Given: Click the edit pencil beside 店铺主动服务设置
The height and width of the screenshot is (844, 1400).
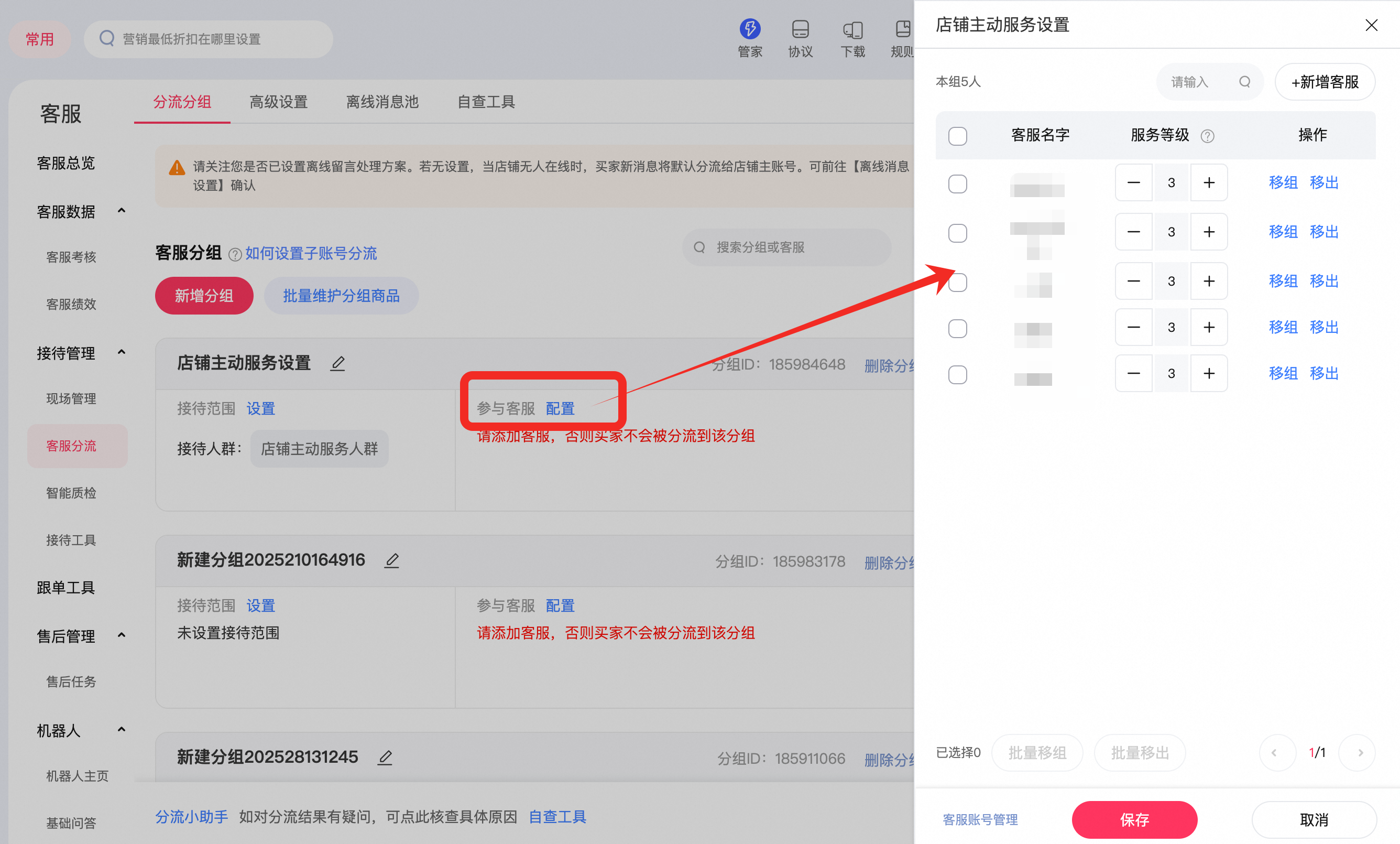Looking at the screenshot, I should pyautogui.click(x=337, y=363).
